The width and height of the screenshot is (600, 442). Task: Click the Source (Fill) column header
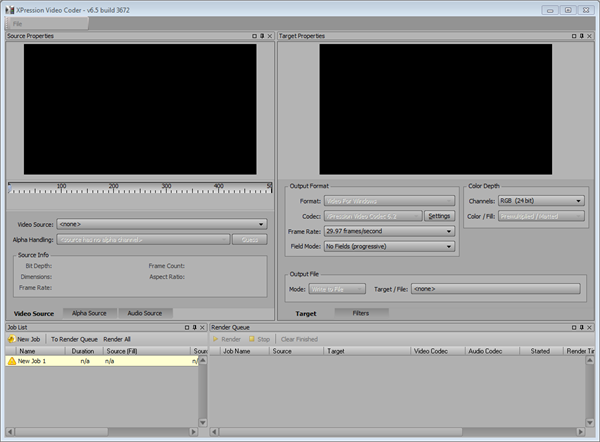click(x=147, y=351)
